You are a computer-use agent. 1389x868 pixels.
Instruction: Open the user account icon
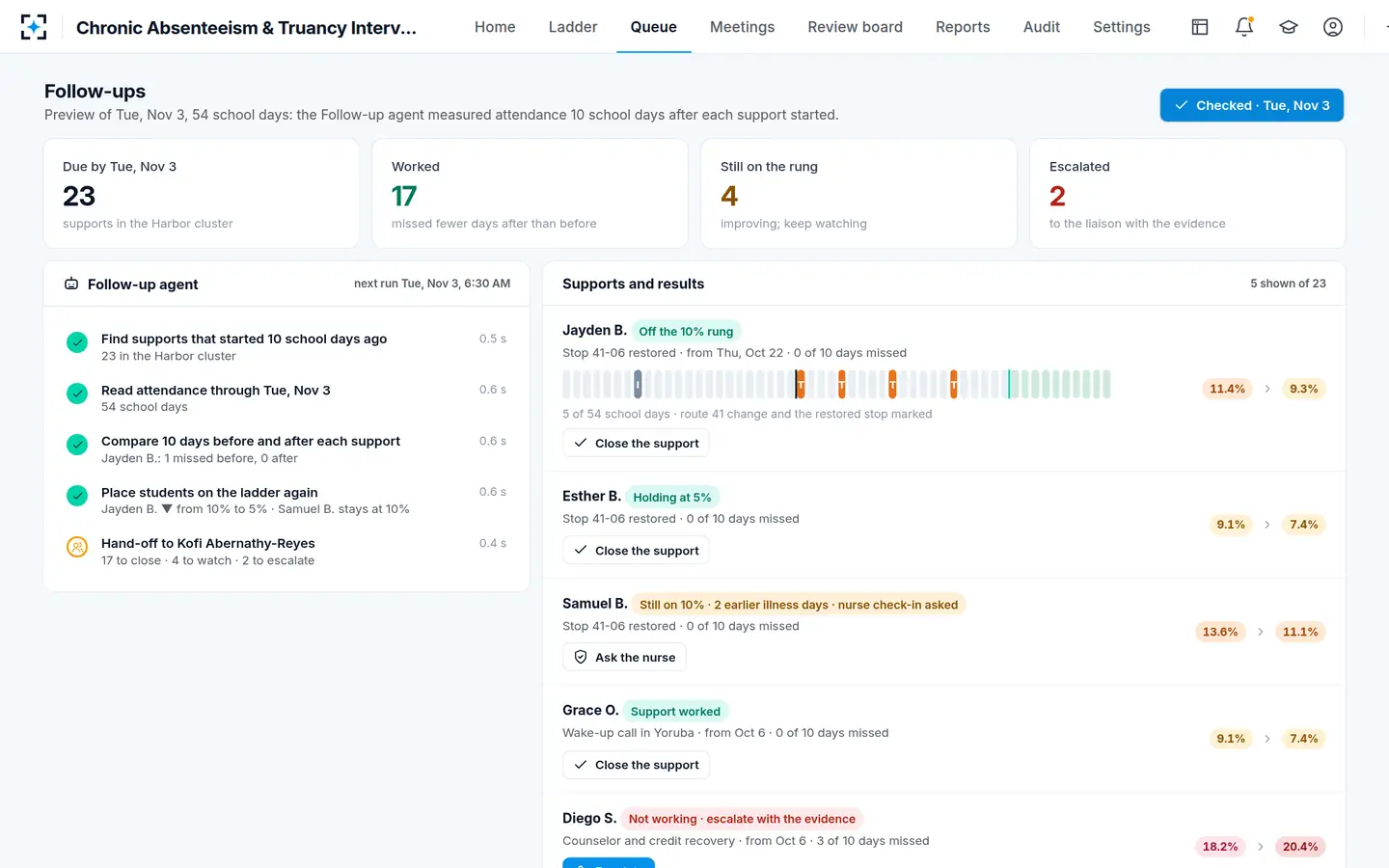tap(1333, 27)
